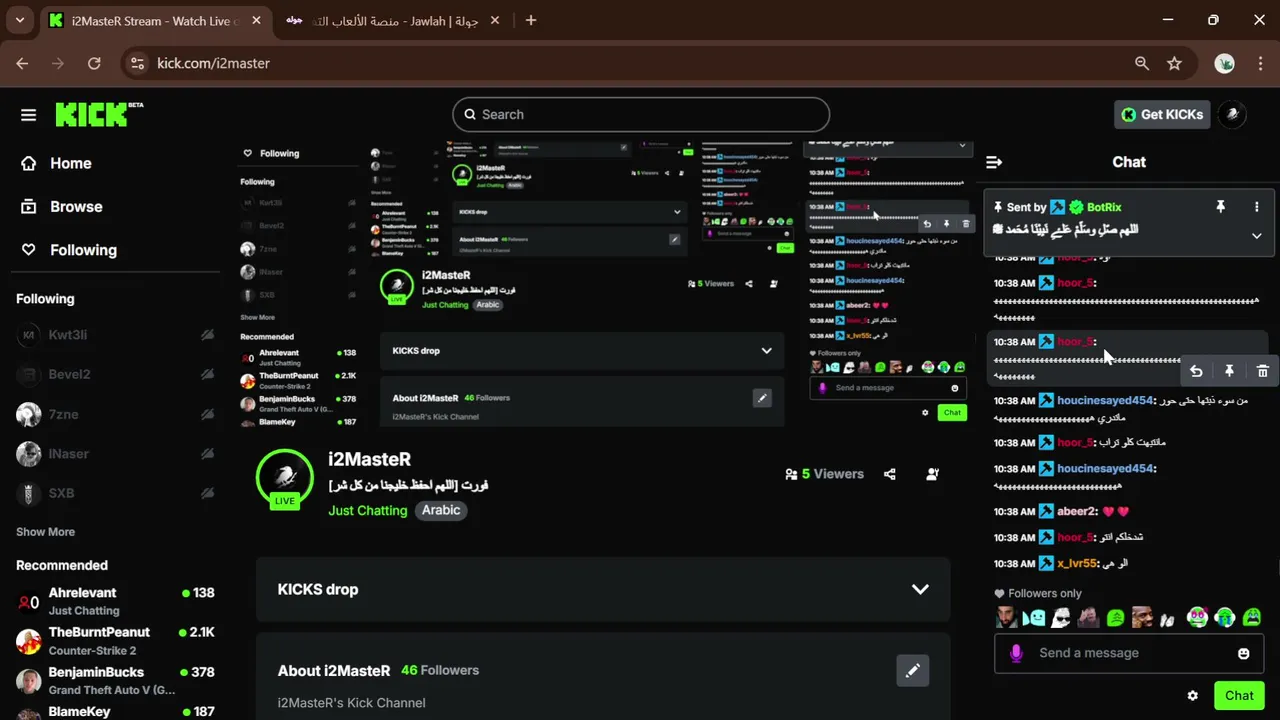Unpin the BotRix pinned message with the pin icon
Screen dimensions: 1280x720
point(1220,207)
